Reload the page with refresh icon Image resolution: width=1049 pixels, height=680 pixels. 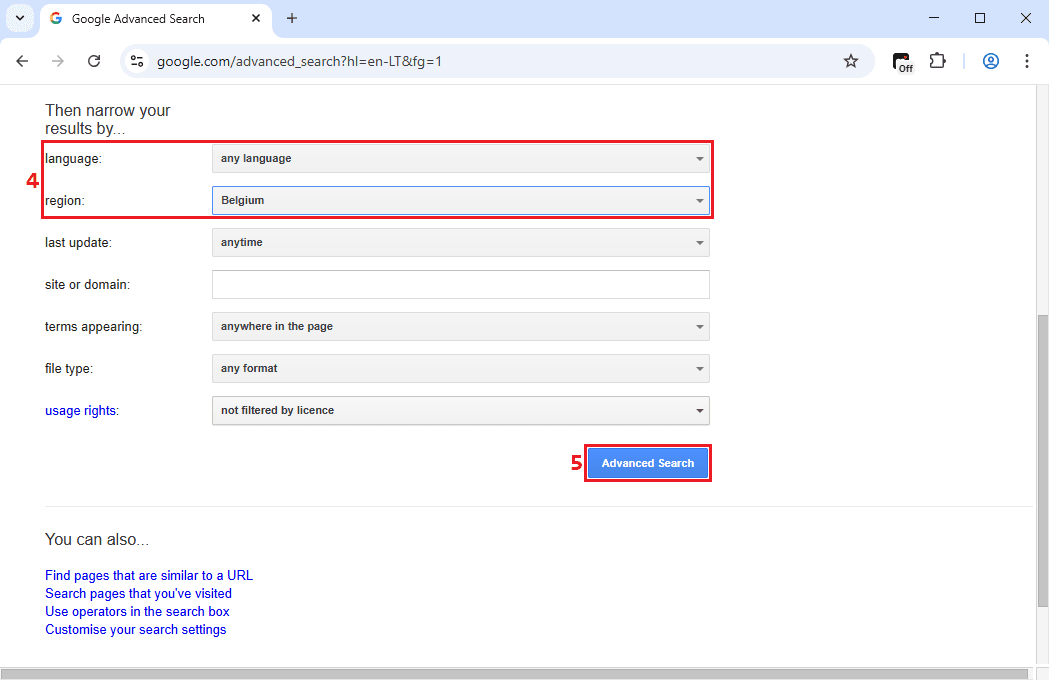pyautogui.click(x=94, y=61)
